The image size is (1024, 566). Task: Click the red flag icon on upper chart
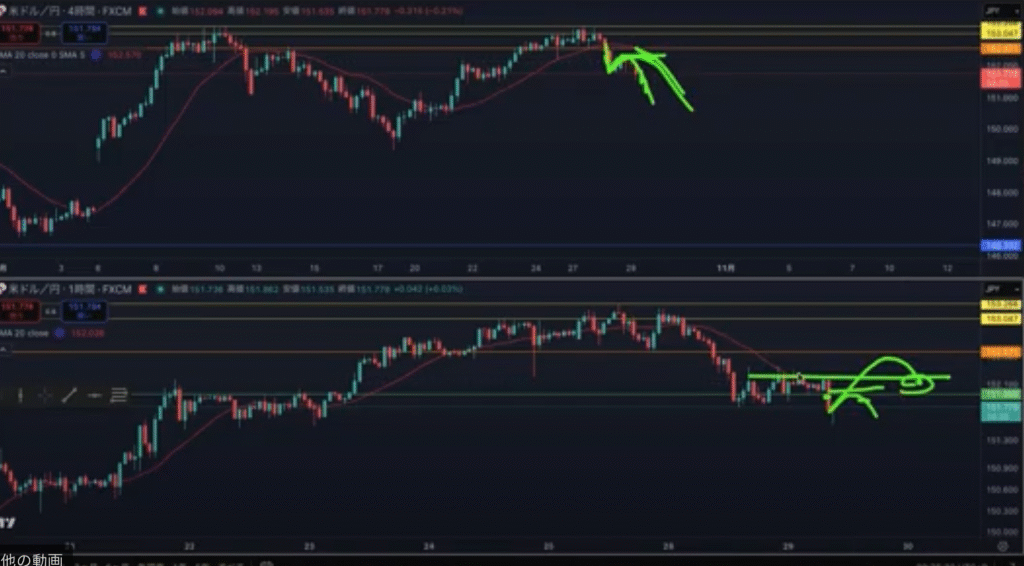[144, 9]
